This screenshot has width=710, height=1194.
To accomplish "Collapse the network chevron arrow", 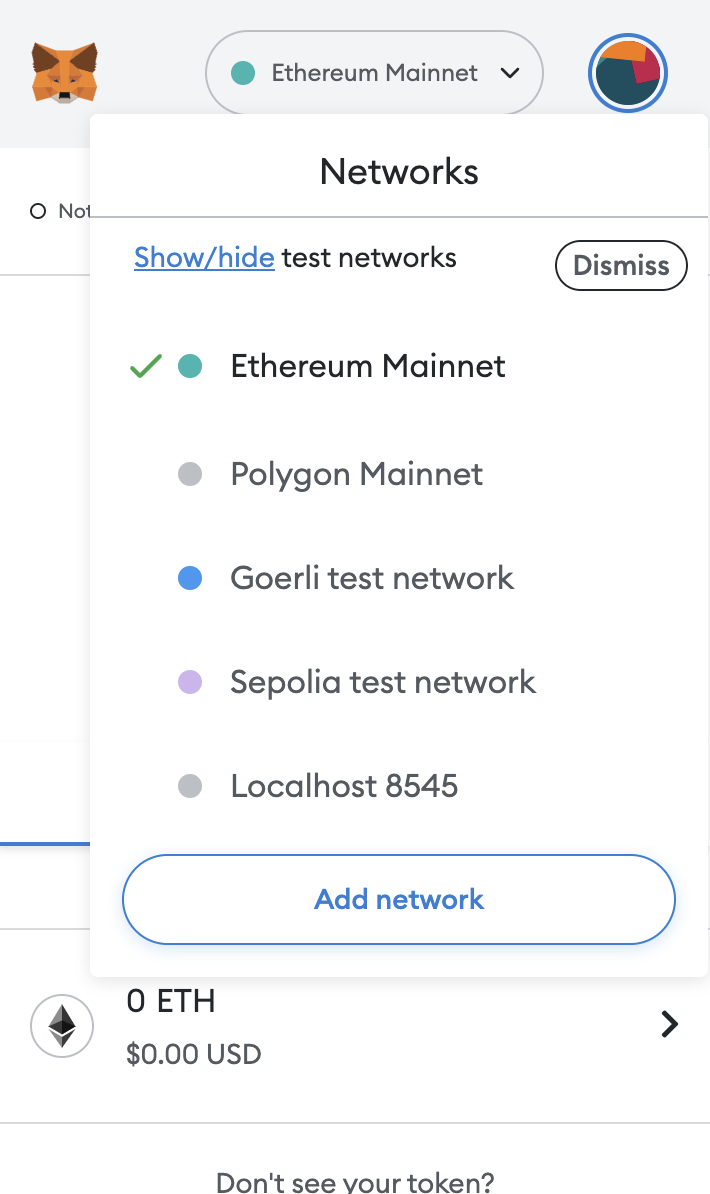I will (x=510, y=73).
